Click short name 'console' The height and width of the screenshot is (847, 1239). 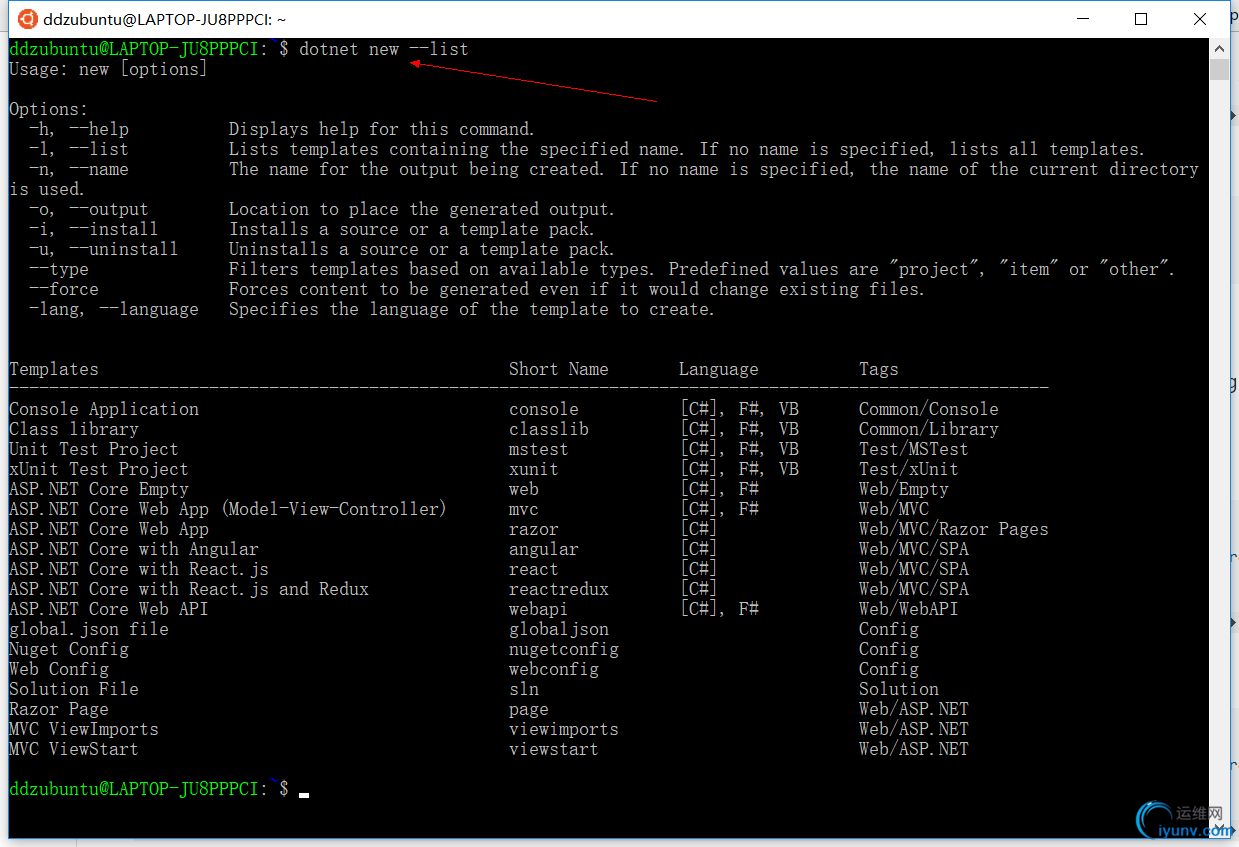[544, 409]
